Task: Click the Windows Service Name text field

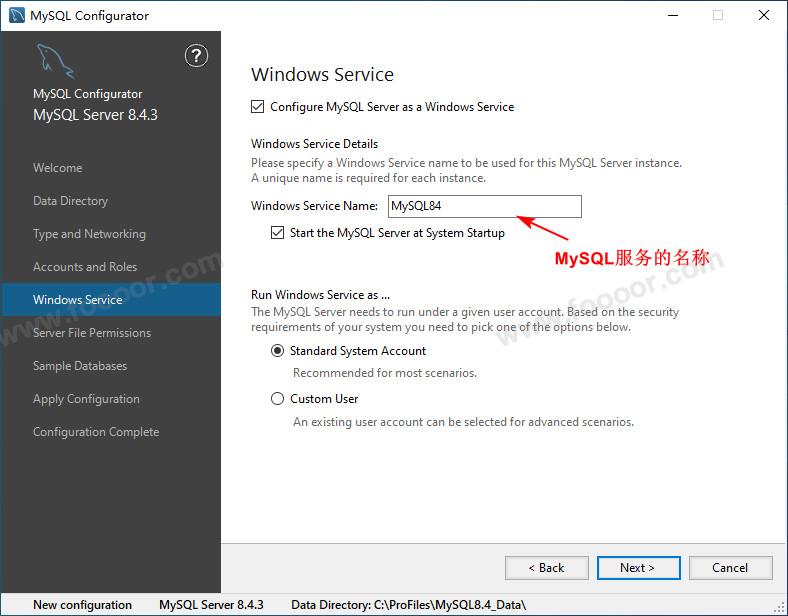Action: point(484,206)
